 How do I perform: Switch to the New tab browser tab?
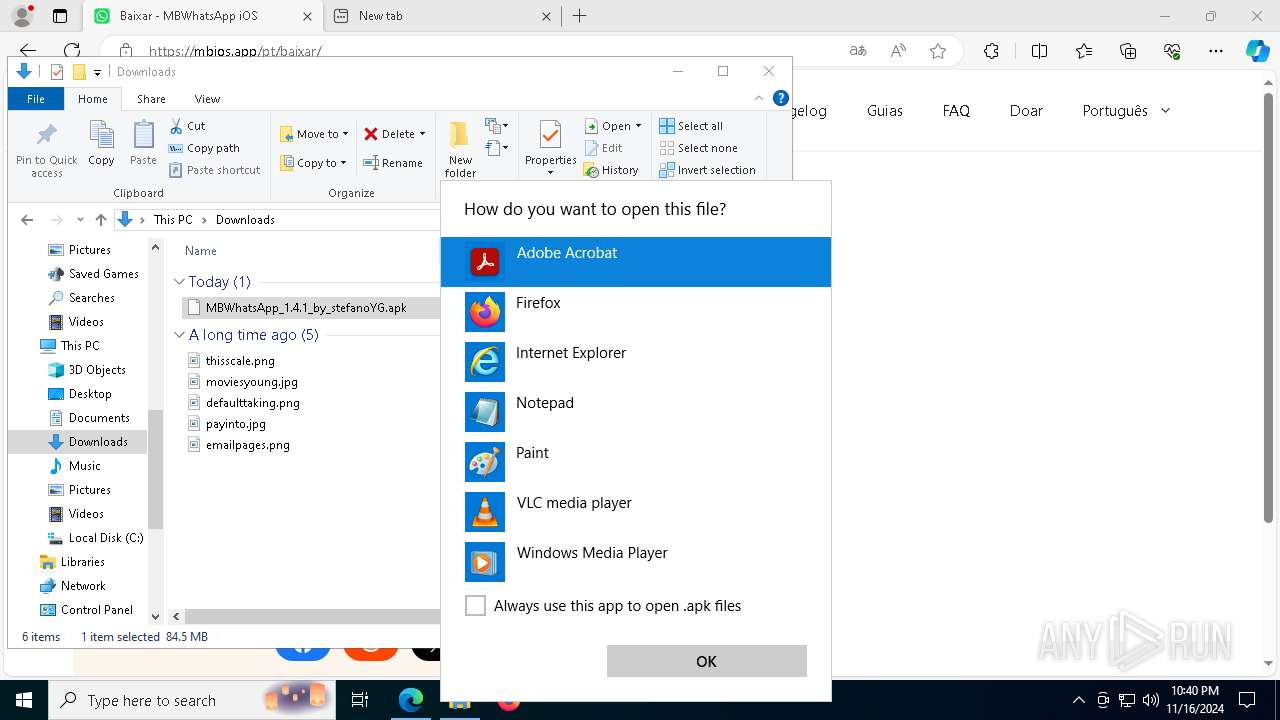tap(442, 16)
